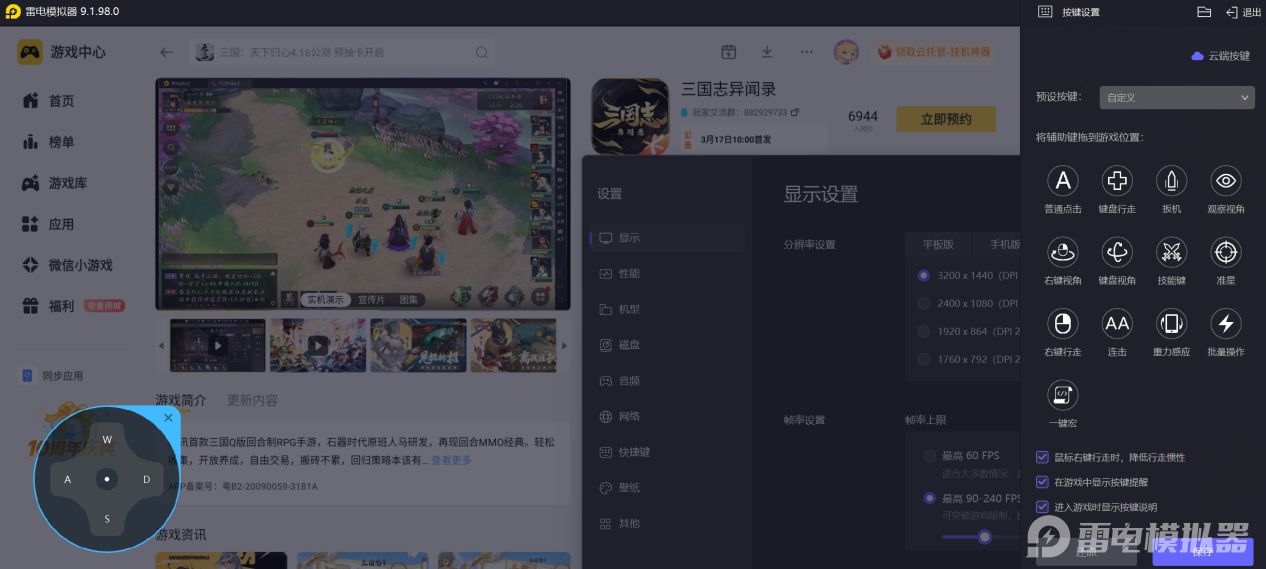Toggle 进入游戏时显示按键说明 checkbox
This screenshot has height=569, width=1266.
pos(1042,507)
